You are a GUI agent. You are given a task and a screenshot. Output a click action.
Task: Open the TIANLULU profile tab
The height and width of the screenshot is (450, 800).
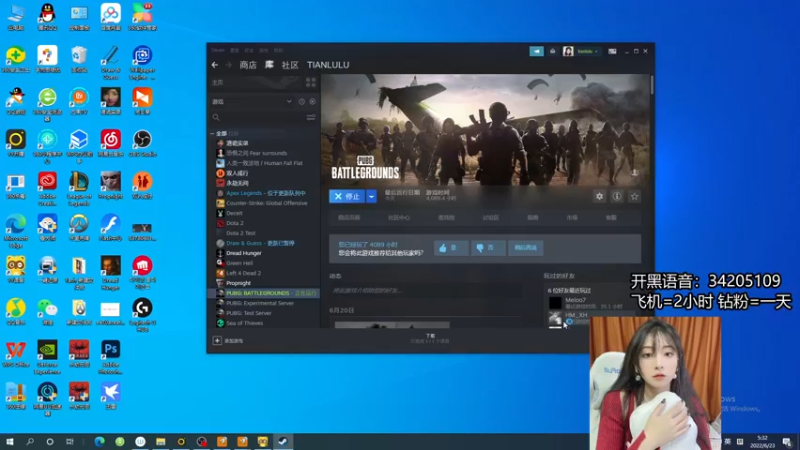tap(328, 65)
